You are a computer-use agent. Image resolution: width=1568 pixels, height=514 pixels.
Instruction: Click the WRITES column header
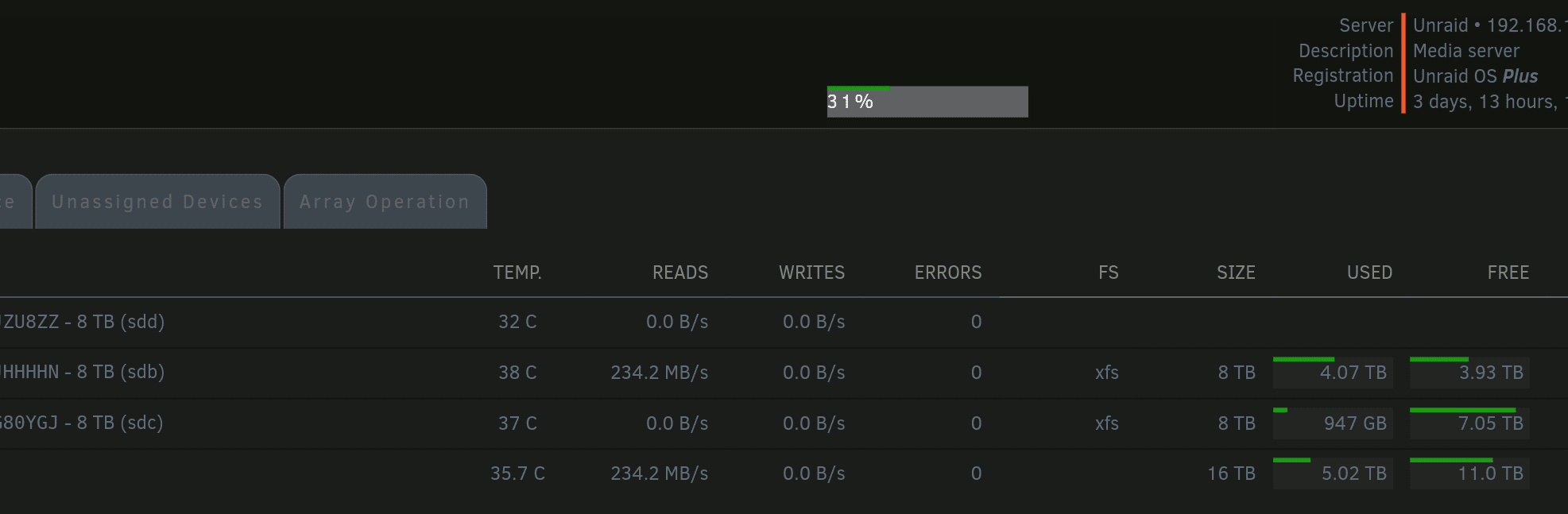(x=811, y=272)
